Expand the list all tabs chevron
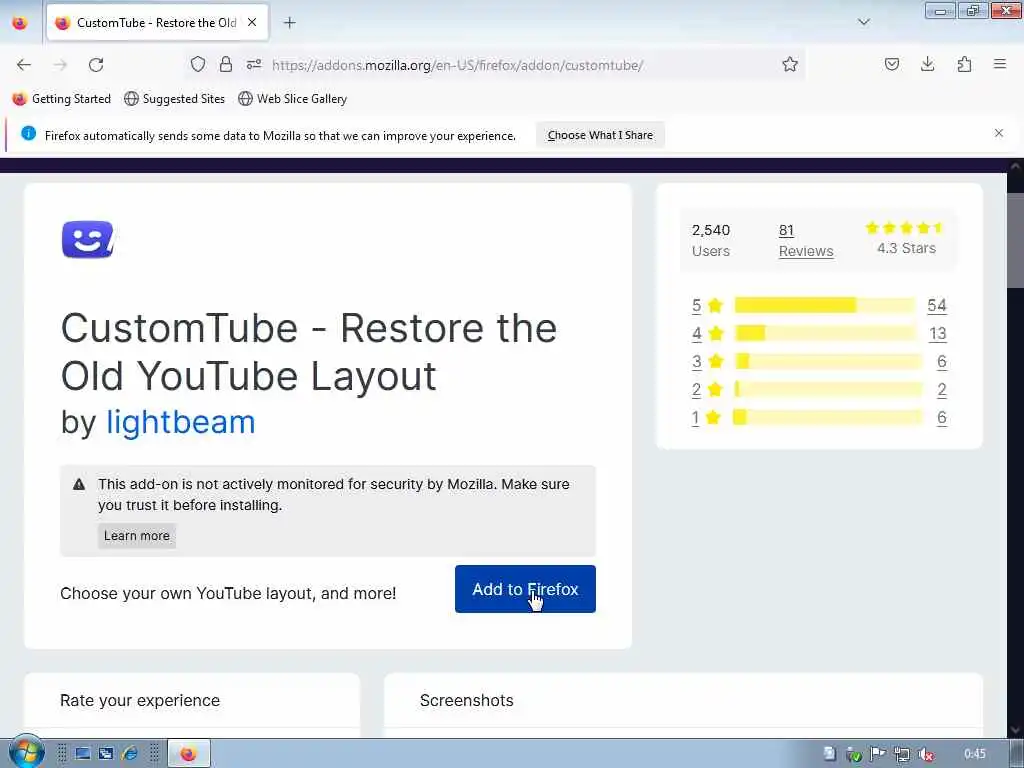The width and height of the screenshot is (1024, 768). (863, 22)
